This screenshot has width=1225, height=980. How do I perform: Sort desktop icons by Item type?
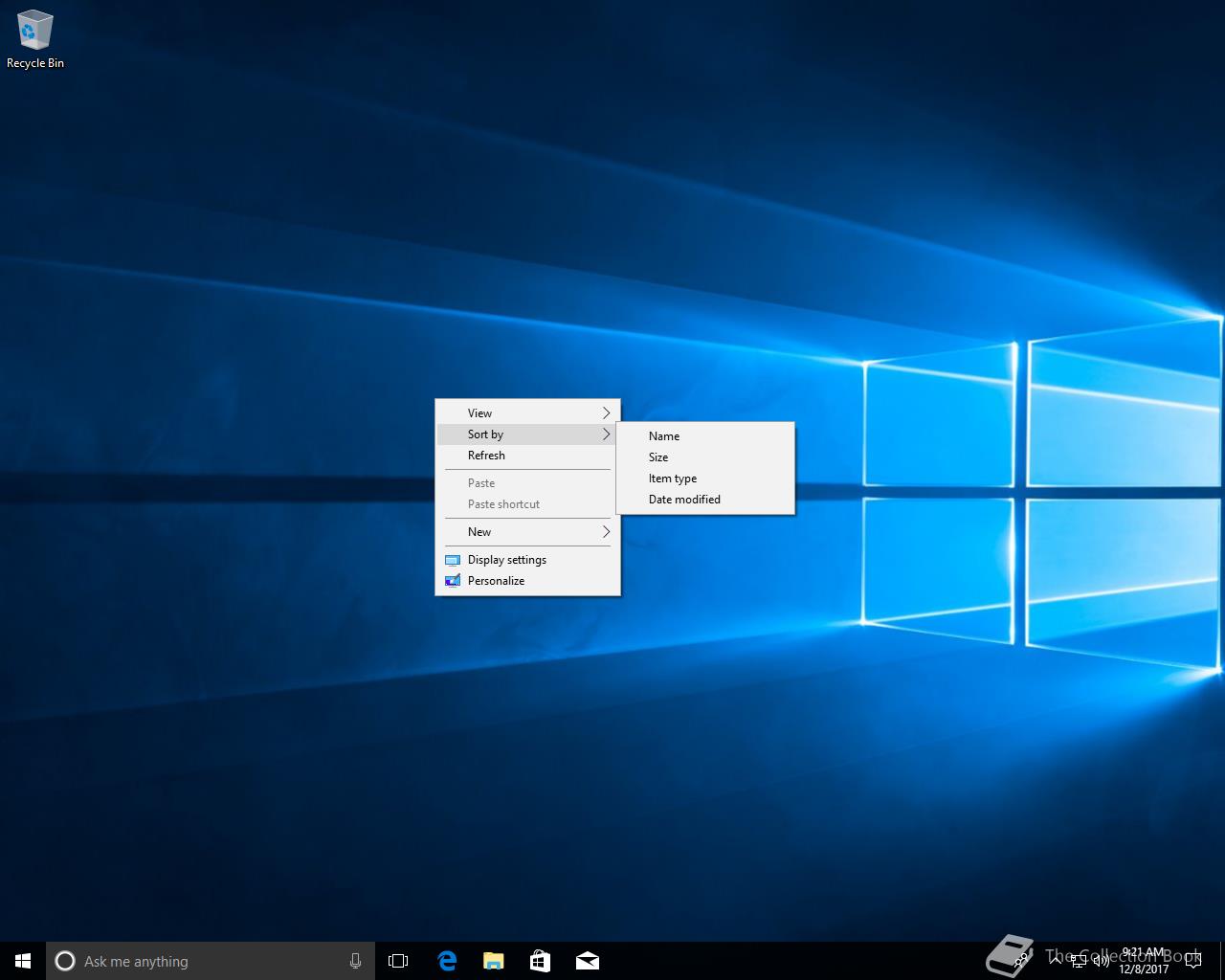click(x=705, y=479)
